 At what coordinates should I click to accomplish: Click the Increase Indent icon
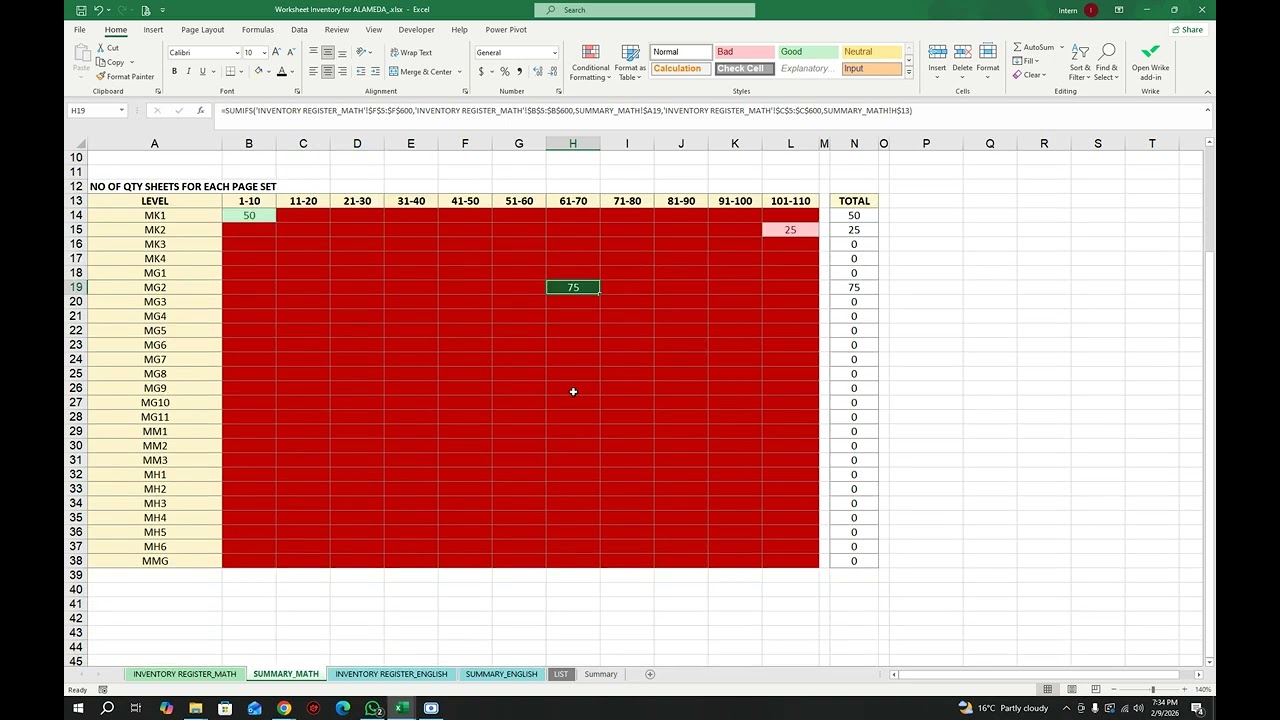tap(376, 71)
